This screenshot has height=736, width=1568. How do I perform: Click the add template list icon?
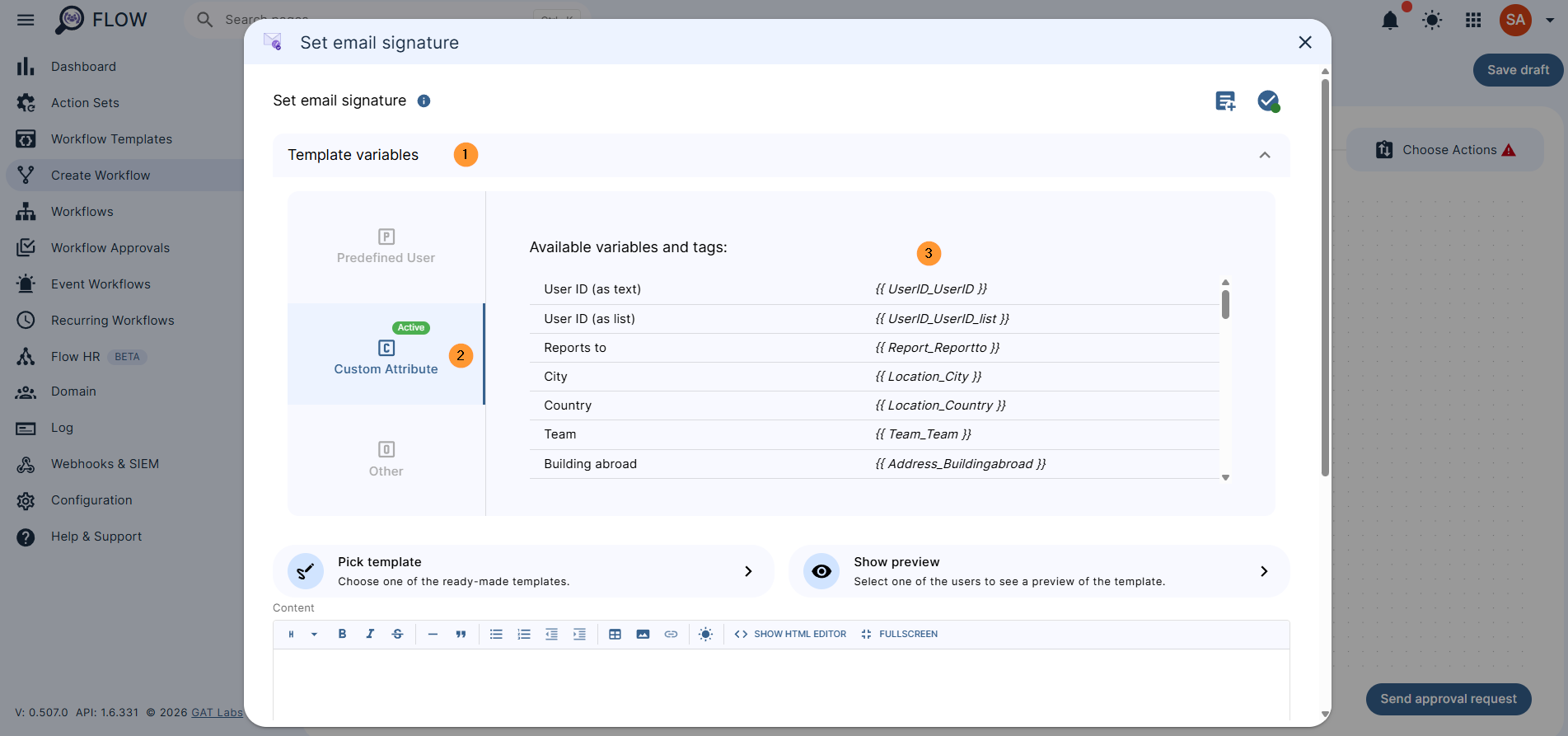pos(1225,101)
